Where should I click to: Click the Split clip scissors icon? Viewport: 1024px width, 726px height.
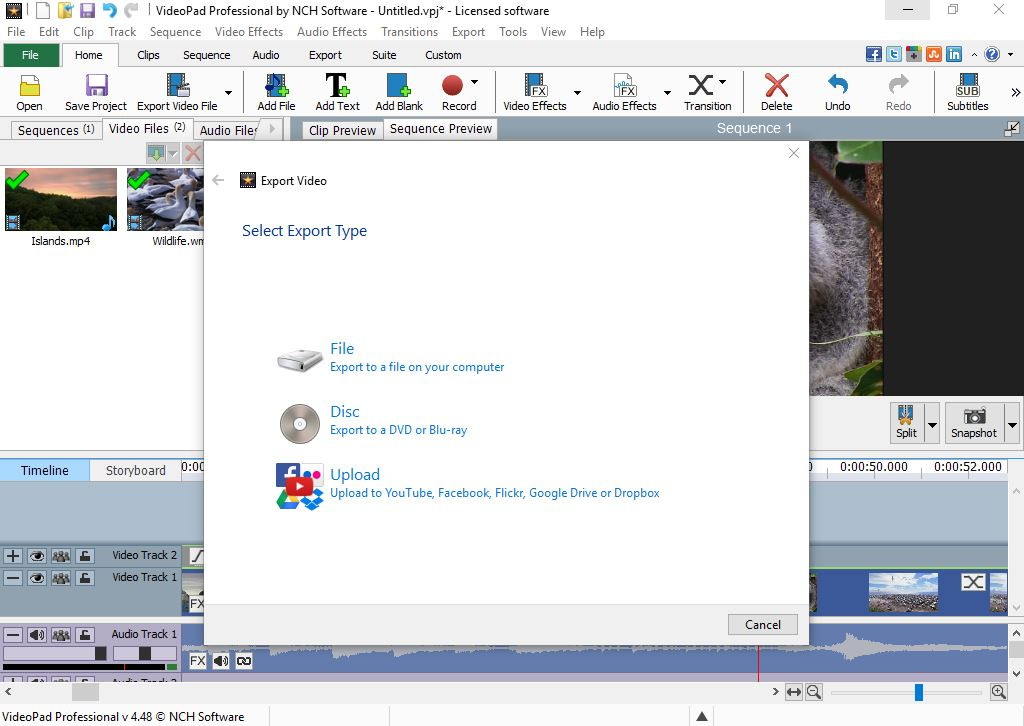point(906,416)
